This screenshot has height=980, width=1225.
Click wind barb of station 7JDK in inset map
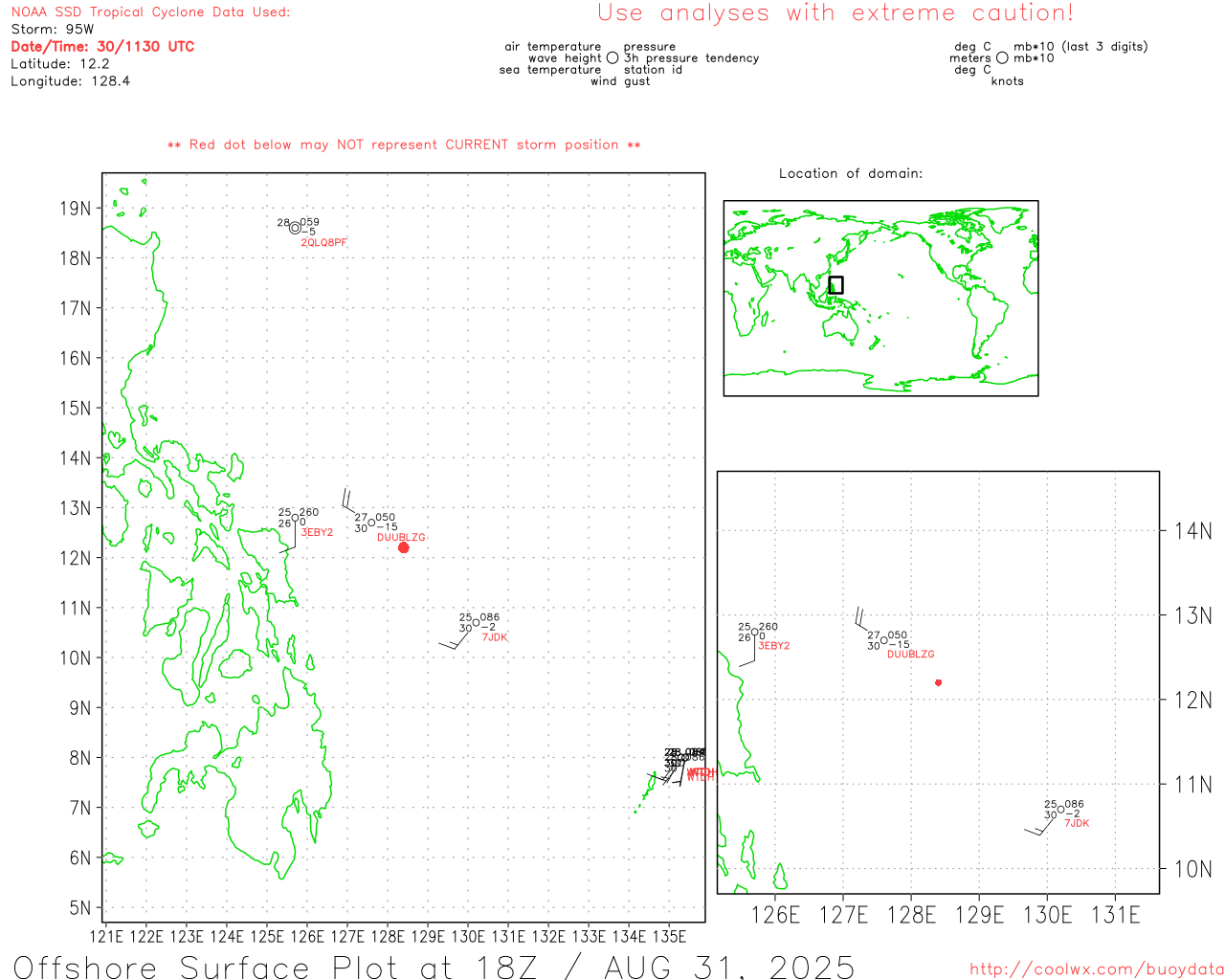coord(1038,827)
